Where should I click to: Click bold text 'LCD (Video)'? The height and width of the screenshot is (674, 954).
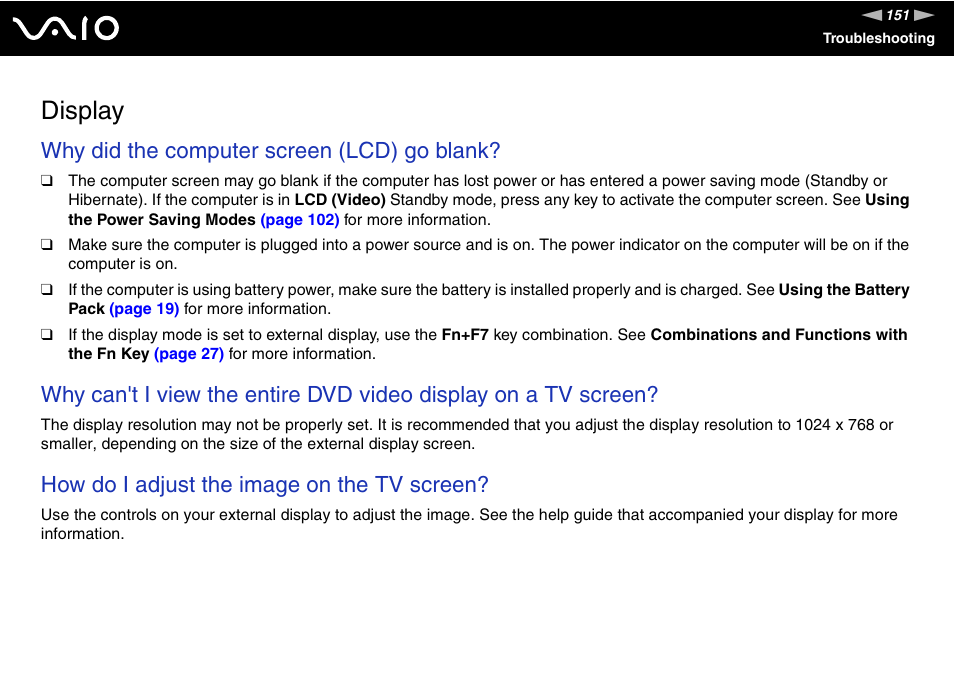point(340,200)
